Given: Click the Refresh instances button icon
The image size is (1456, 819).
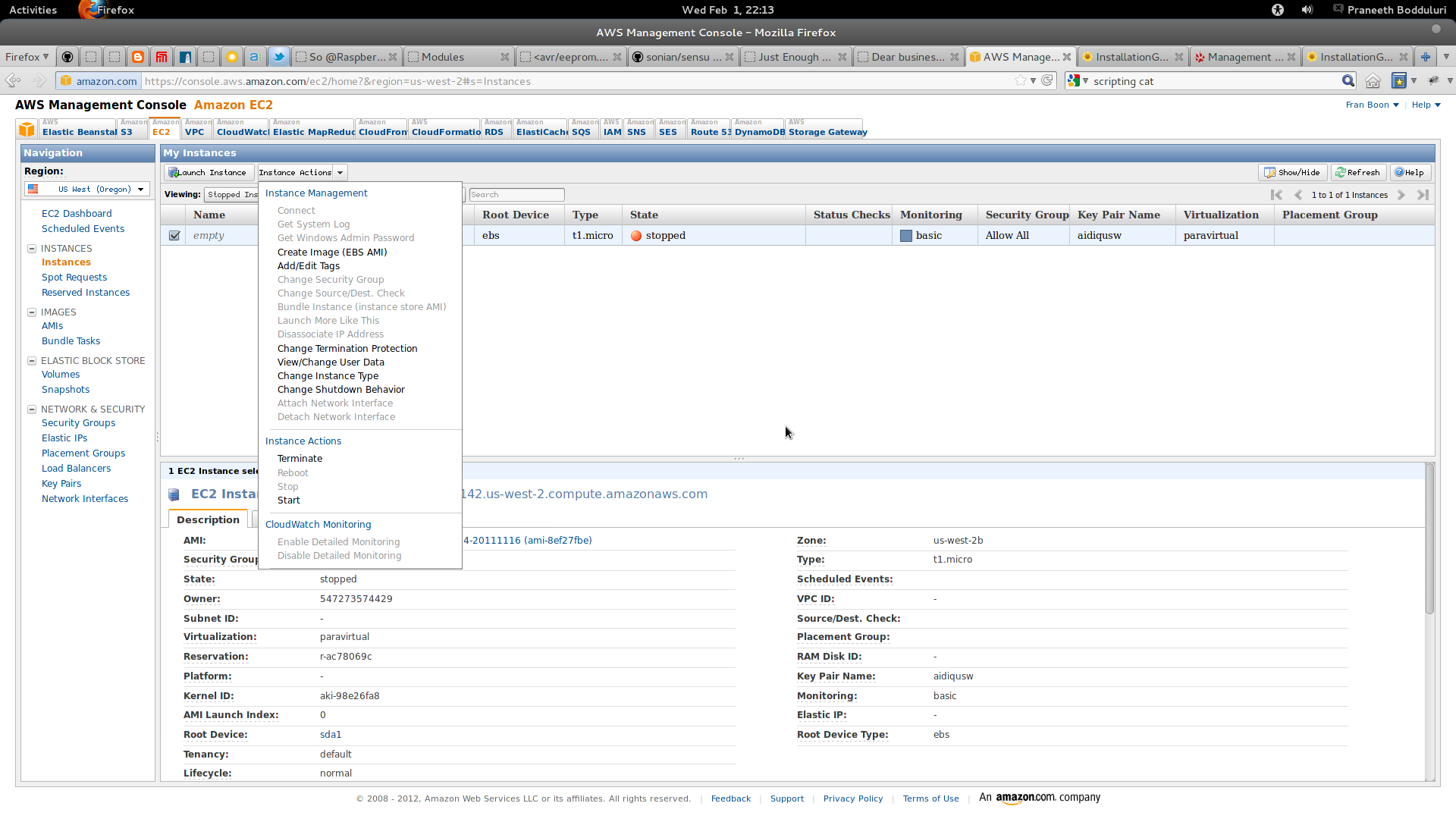Looking at the screenshot, I should point(1341,172).
